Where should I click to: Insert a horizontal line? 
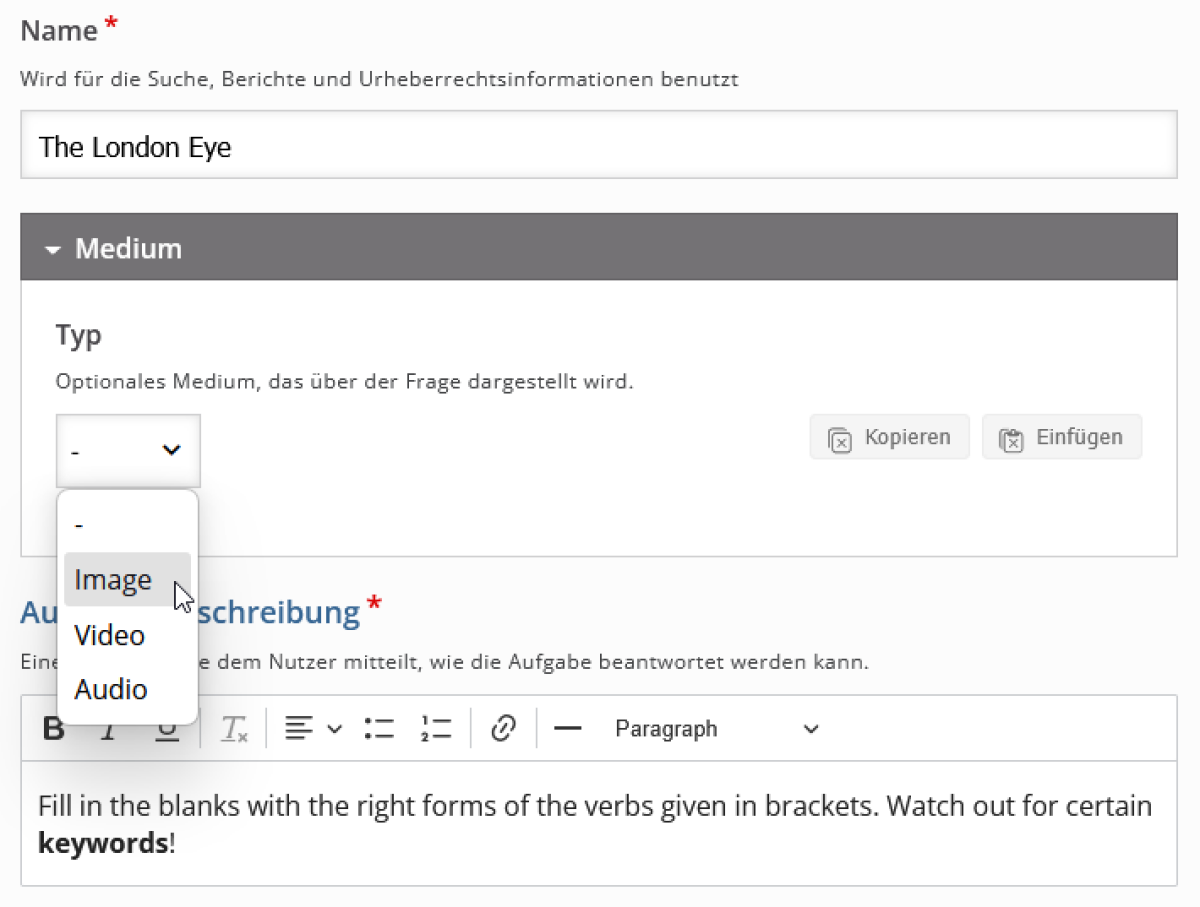point(567,729)
